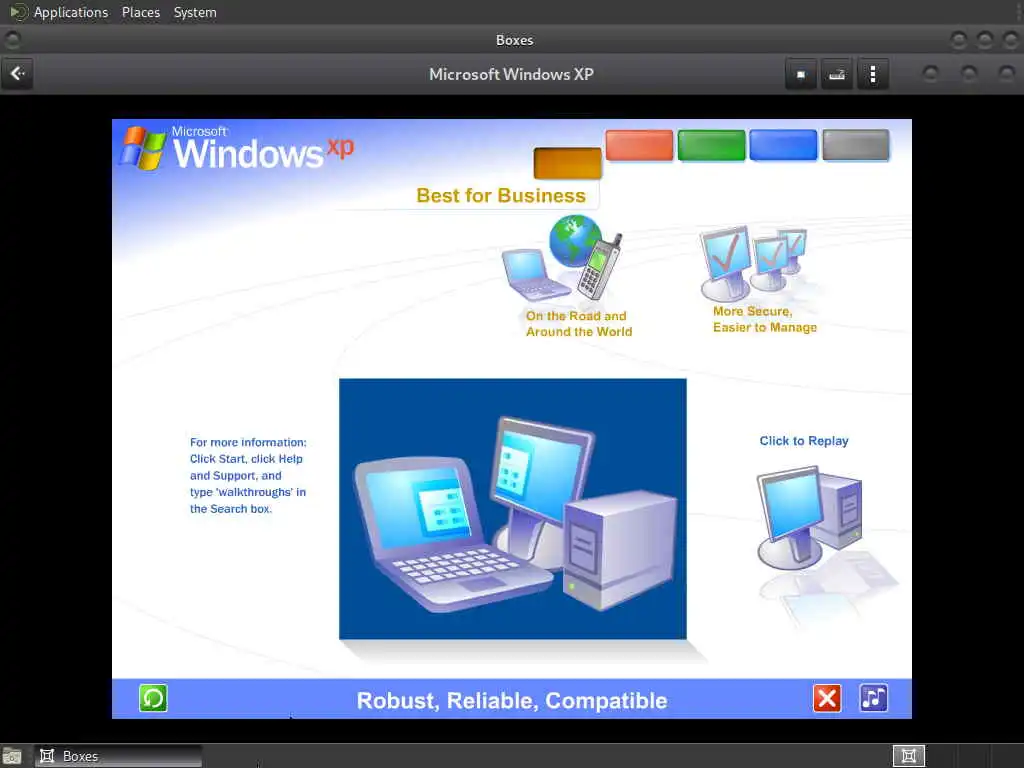Click the Best for Business heading
The image size is (1024, 768).
tap(501, 195)
